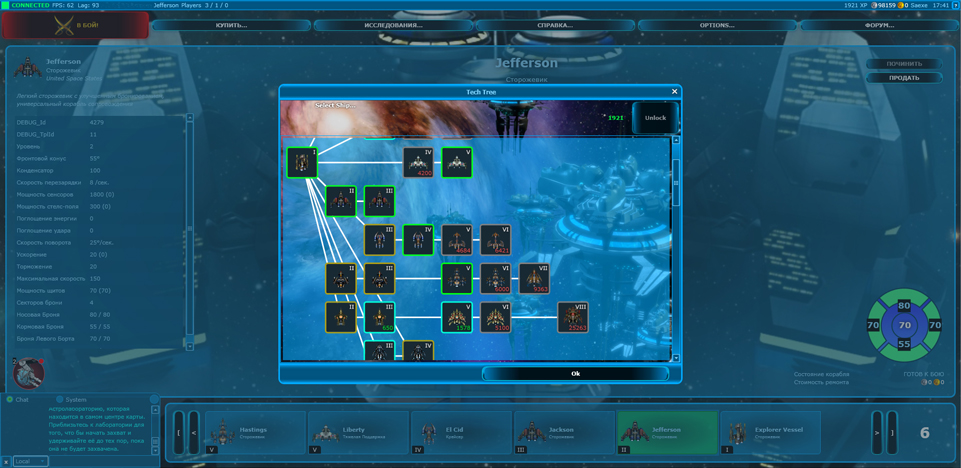Confirm with the Ok button

click(575, 373)
